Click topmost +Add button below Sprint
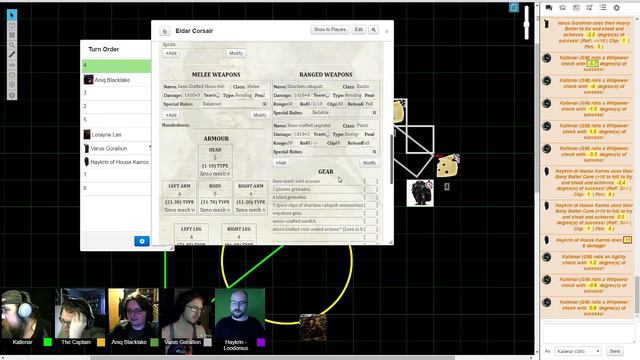This screenshot has width=640, height=360. point(171,53)
